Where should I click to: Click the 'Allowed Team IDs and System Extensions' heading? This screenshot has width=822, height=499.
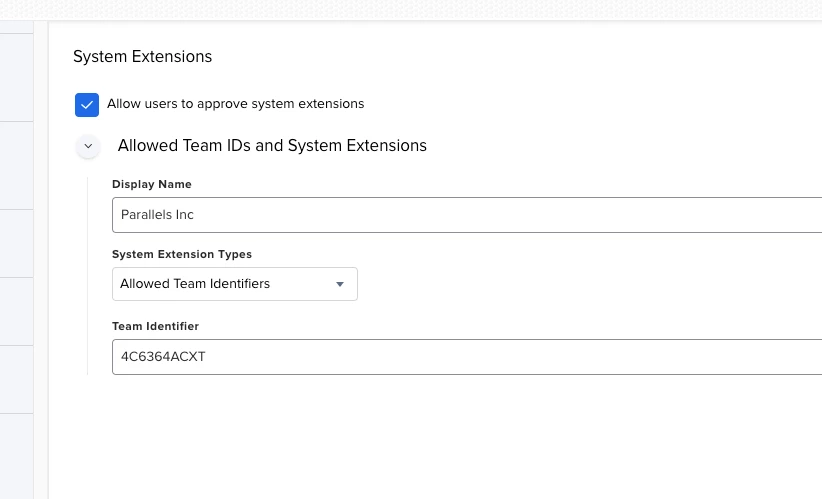tap(272, 146)
